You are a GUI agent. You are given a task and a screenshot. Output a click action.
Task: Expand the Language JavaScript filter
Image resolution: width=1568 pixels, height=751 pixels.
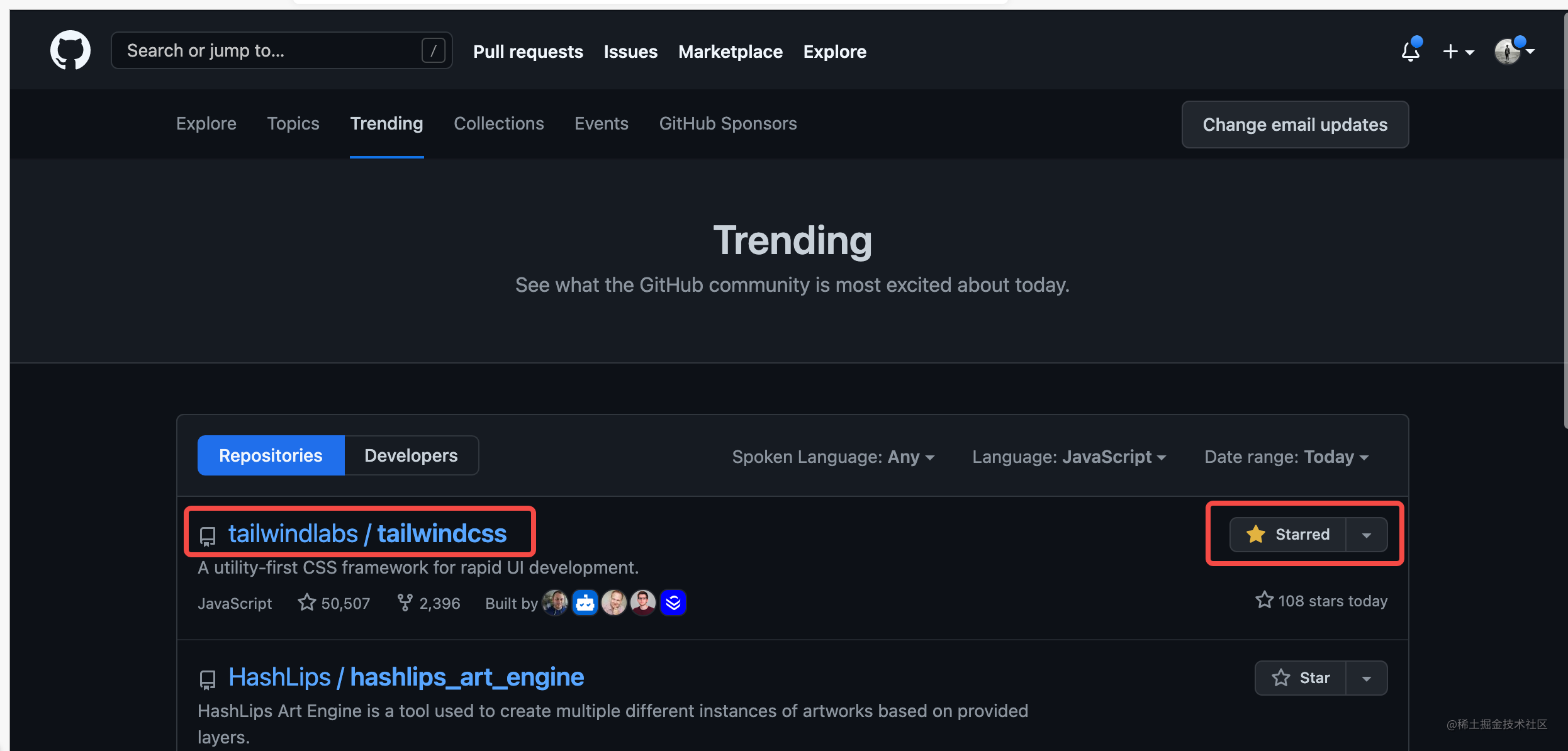click(x=1069, y=457)
